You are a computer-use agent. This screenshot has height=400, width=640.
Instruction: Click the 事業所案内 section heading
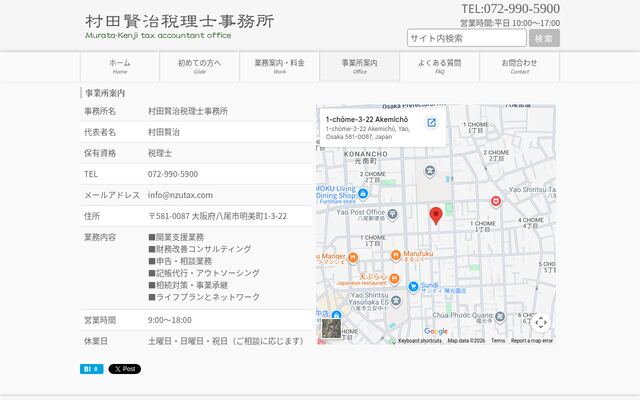click(x=105, y=93)
